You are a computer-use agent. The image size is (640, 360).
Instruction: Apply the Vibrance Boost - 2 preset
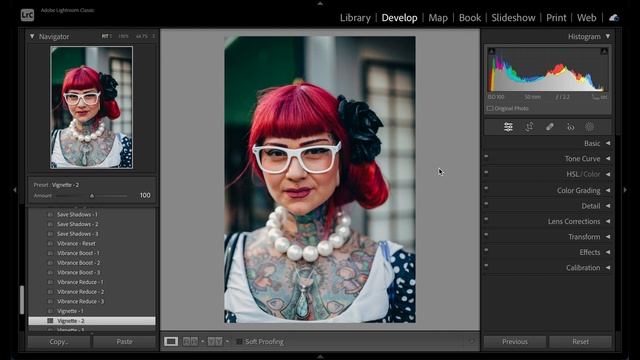coord(78,263)
